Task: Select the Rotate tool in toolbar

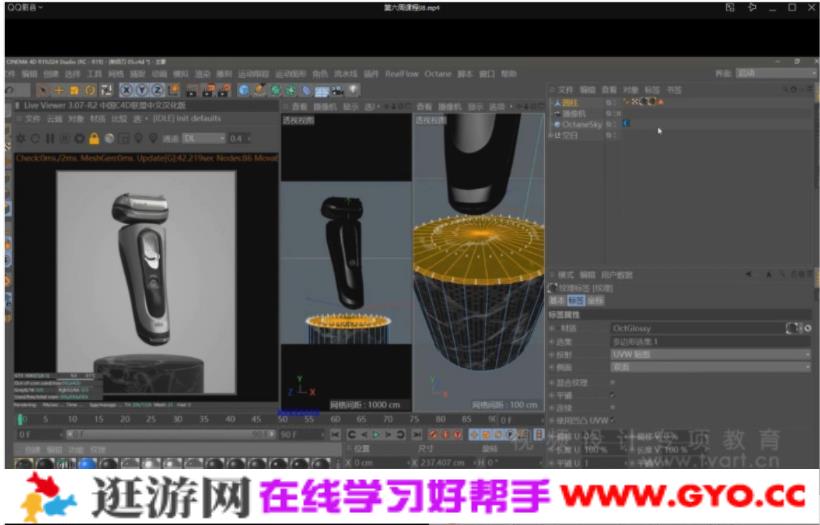Action: click(x=90, y=90)
